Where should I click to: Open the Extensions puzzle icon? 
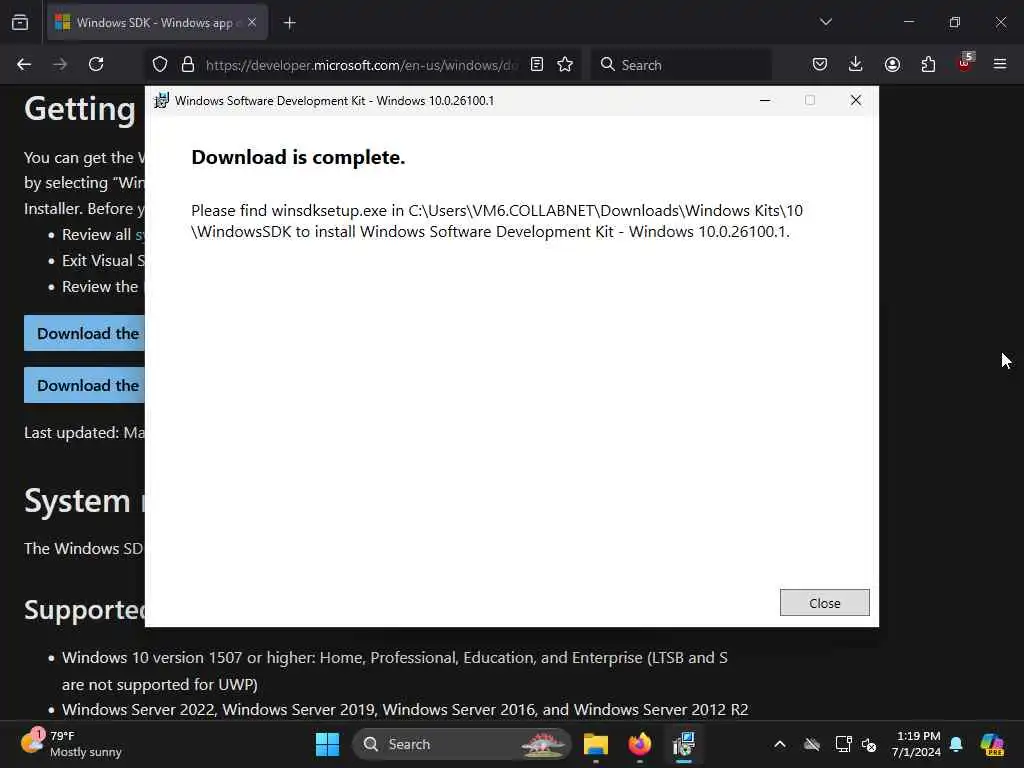click(x=928, y=64)
